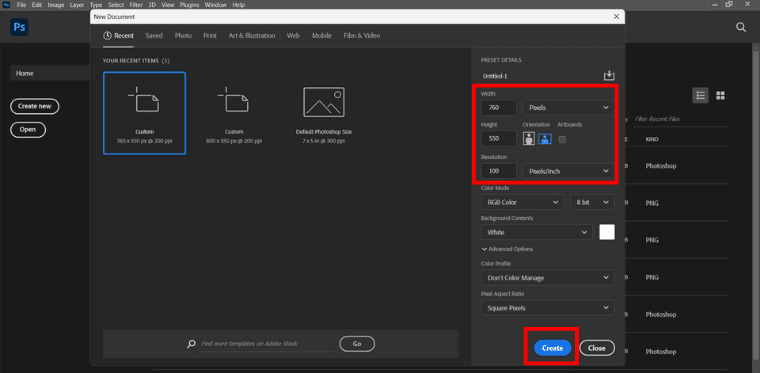
Task: Click the Photoshop Ps home logo
Action: [19, 27]
